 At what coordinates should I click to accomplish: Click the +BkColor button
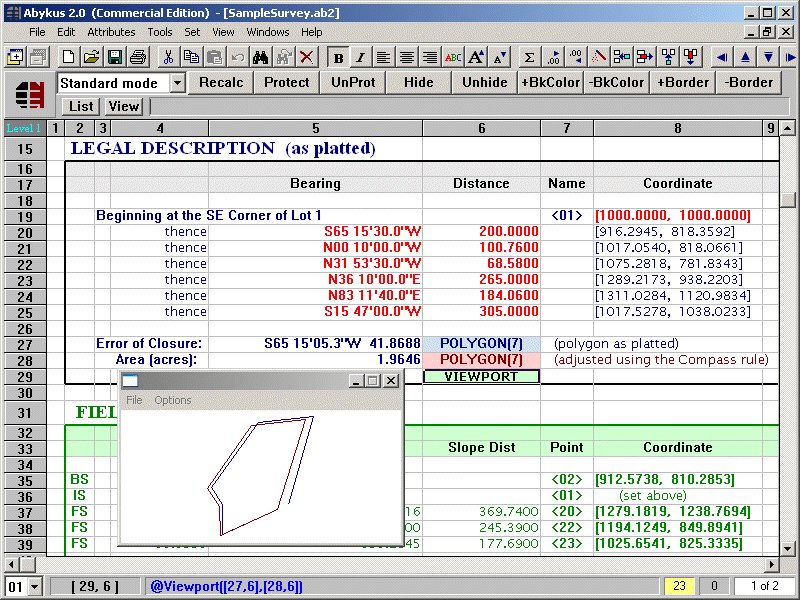click(x=551, y=83)
